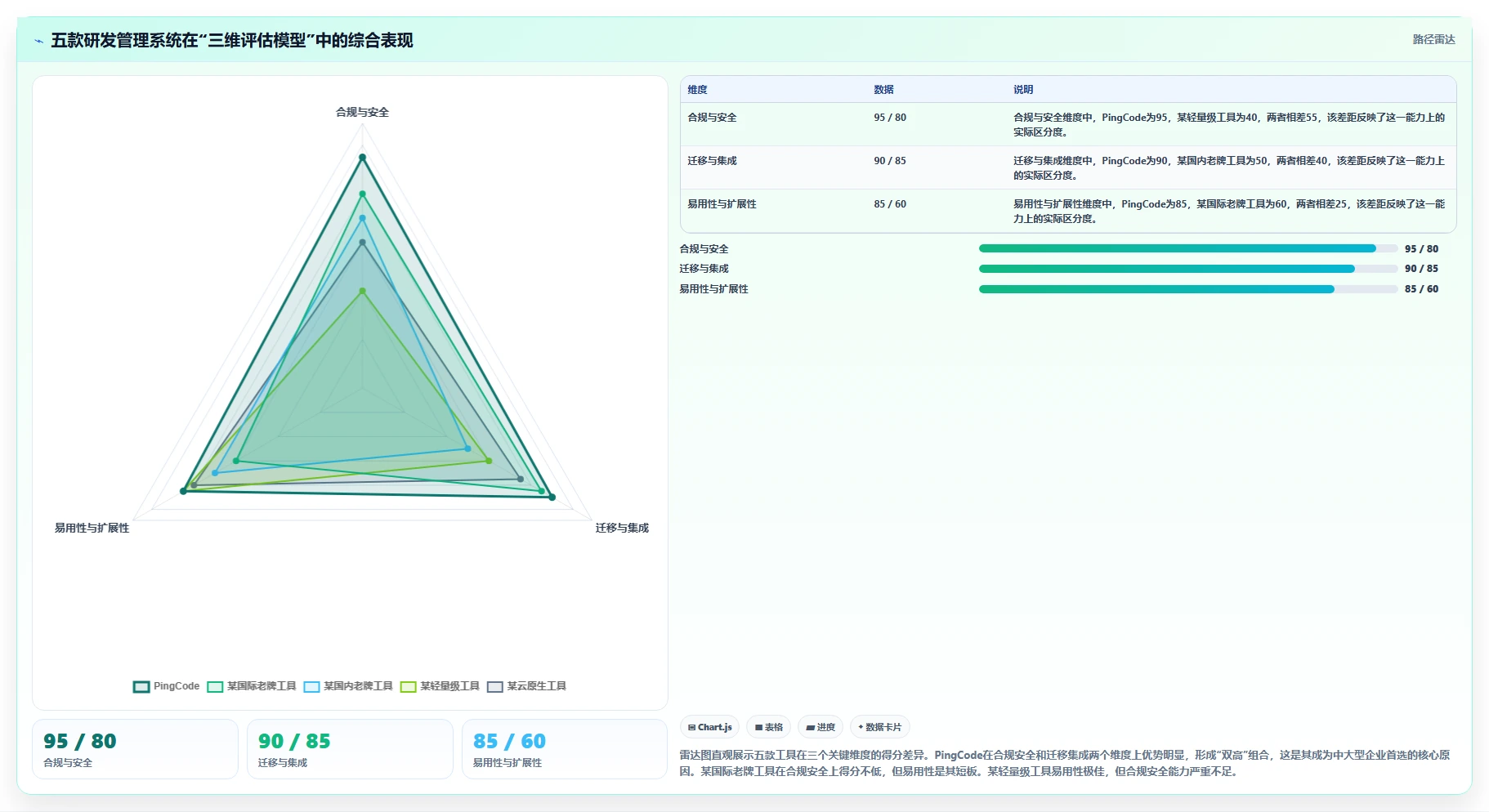1489x812 pixels.
Task: Click PingCode's data point on the 迁移与集成 axis
Action: pos(552,497)
